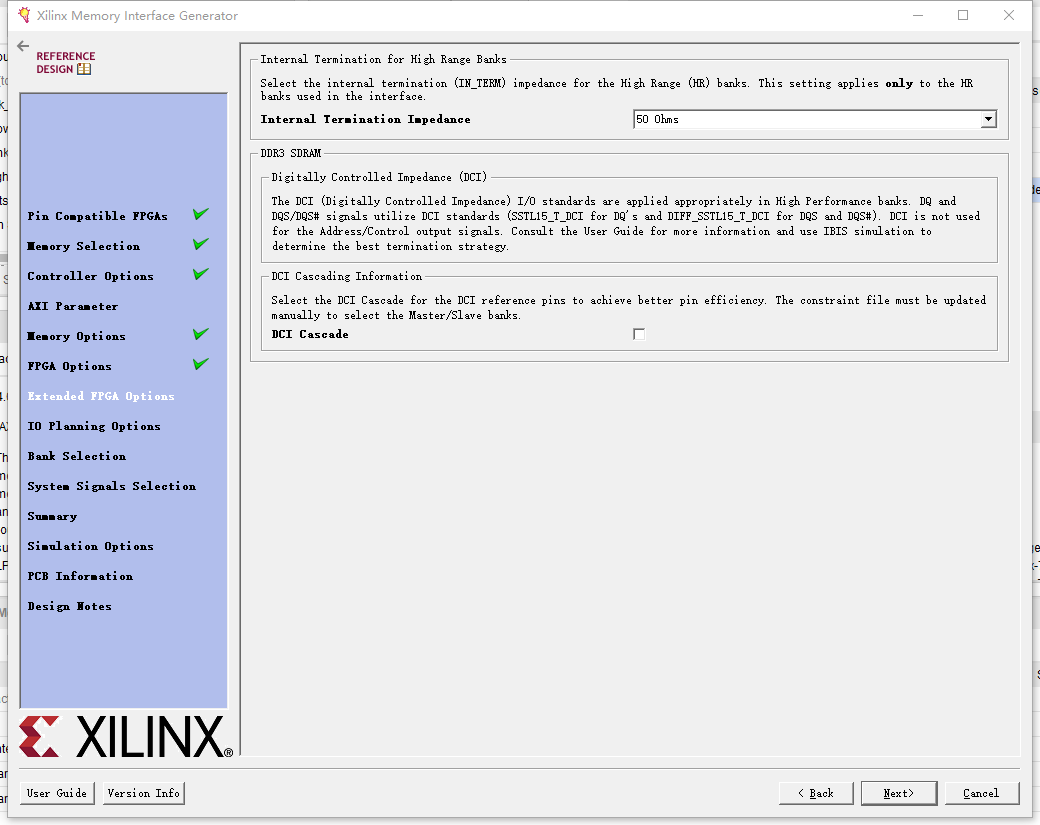Select Memory Selection step in sidebar
The width and height of the screenshot is (1040, 825).
pos(84,246)
